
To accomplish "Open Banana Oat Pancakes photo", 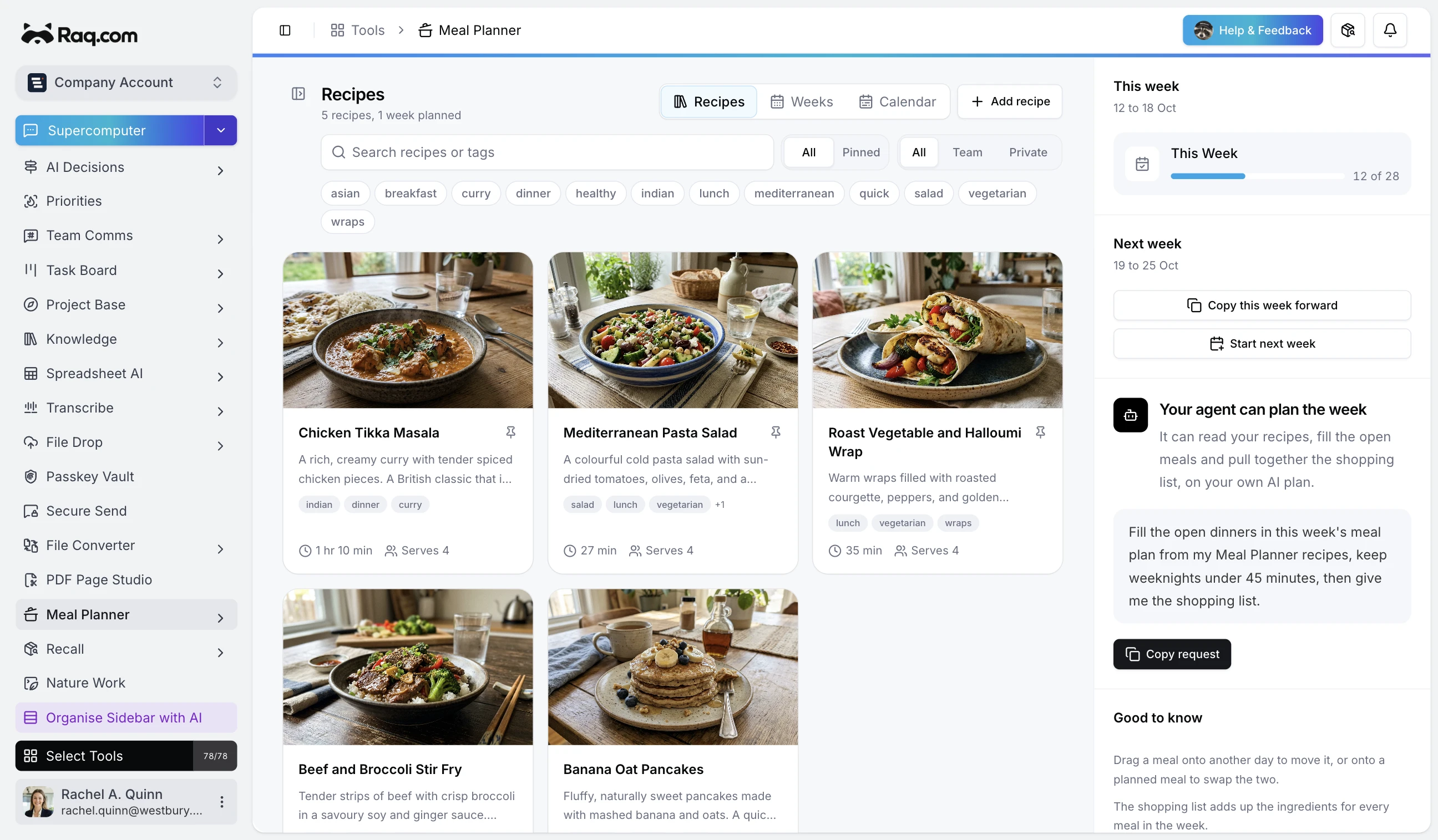I will (672, 667).
